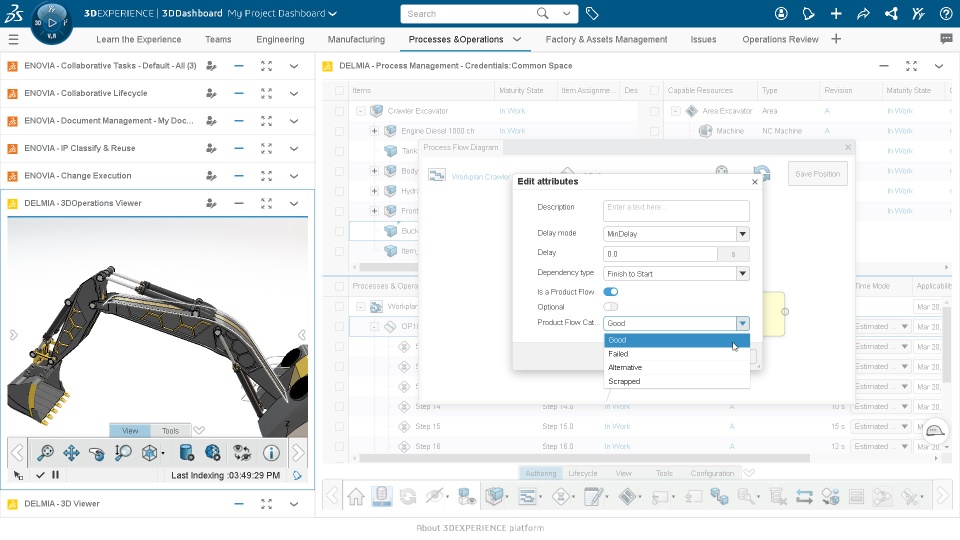Viewport: 960px width, 540px height.
Task: Select Alternative in the dropdown list
Action: 677,367
